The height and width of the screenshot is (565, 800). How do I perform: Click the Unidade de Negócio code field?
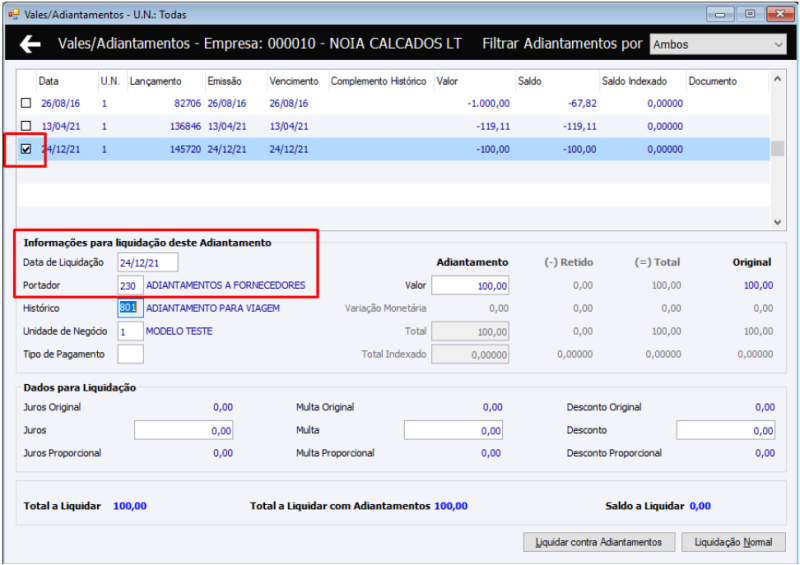pyautogui.click(x=130, y=332)
